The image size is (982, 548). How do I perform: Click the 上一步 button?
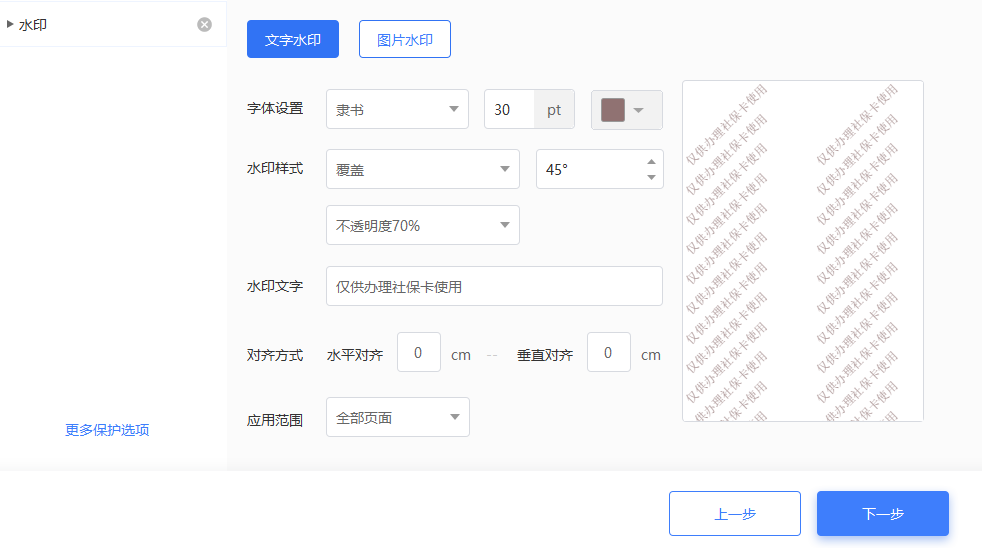[x=735, y=514]
